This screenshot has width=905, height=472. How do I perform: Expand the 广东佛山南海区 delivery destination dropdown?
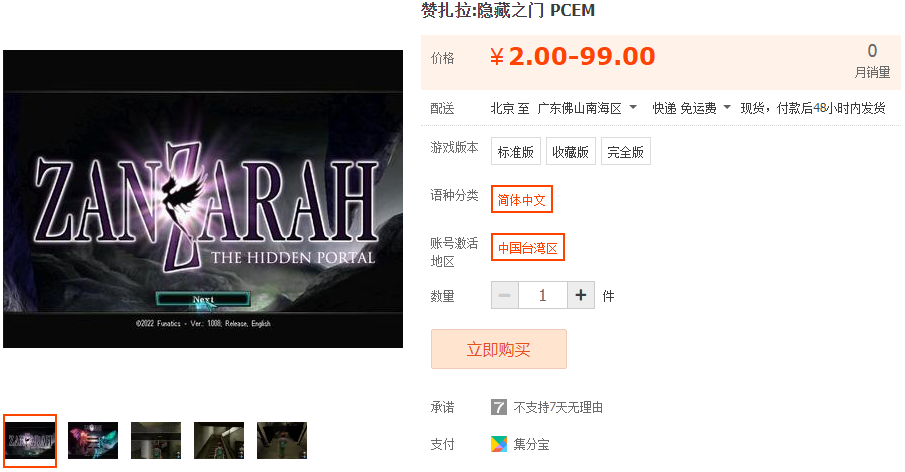(x=587, y=108)
